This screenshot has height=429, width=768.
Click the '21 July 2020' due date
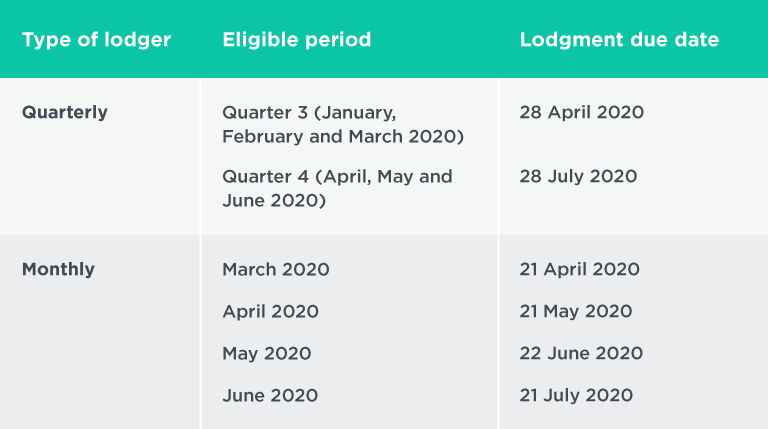(x=576, y=395)
